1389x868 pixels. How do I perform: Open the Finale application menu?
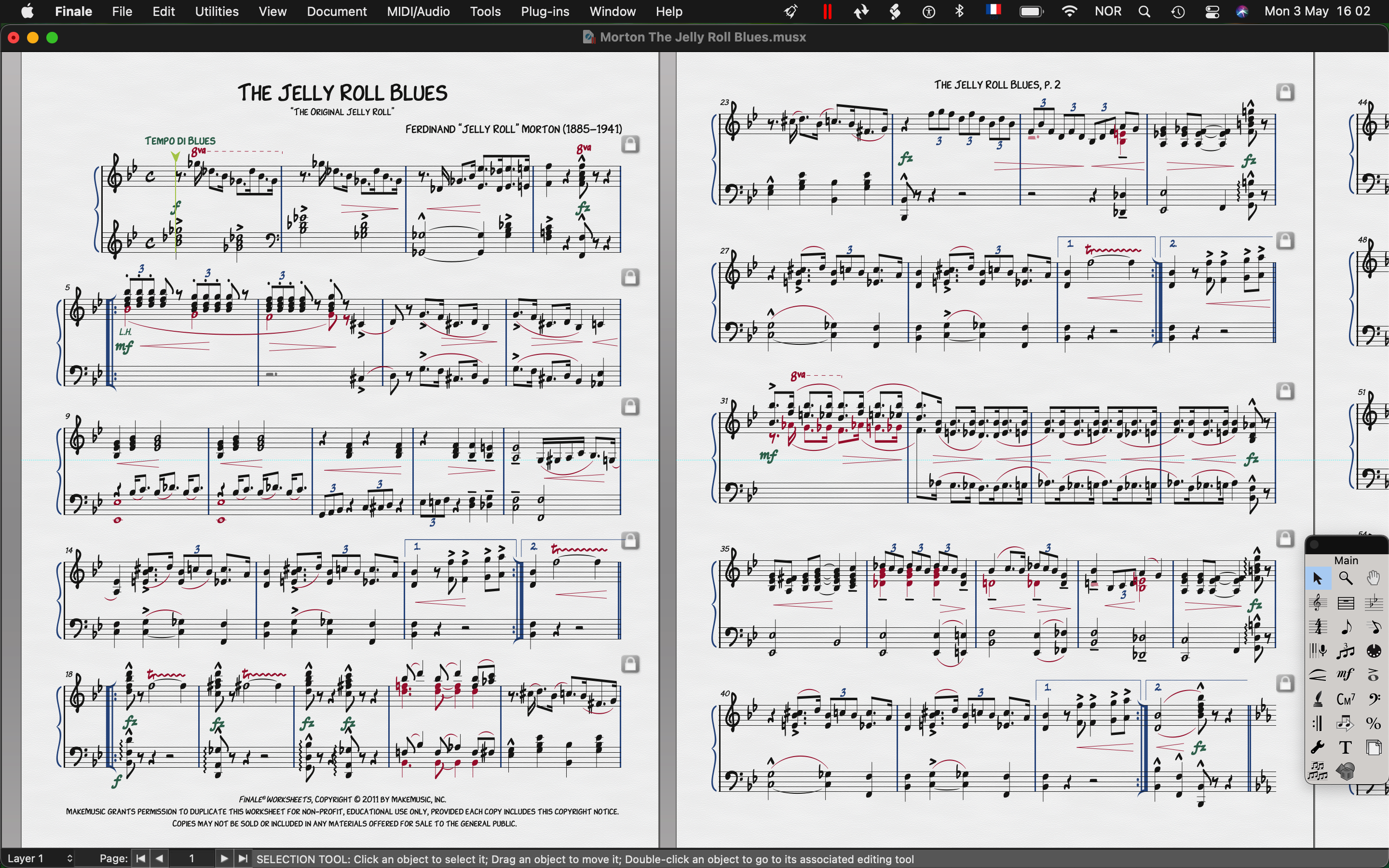coord(73,12)
